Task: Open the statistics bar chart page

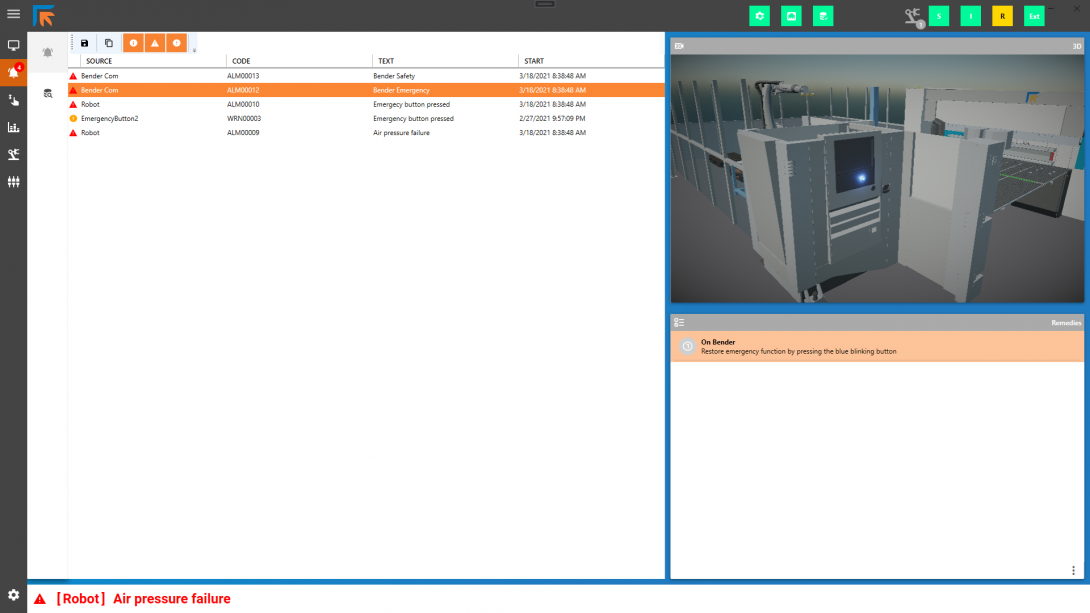Action: click(13, 127)
